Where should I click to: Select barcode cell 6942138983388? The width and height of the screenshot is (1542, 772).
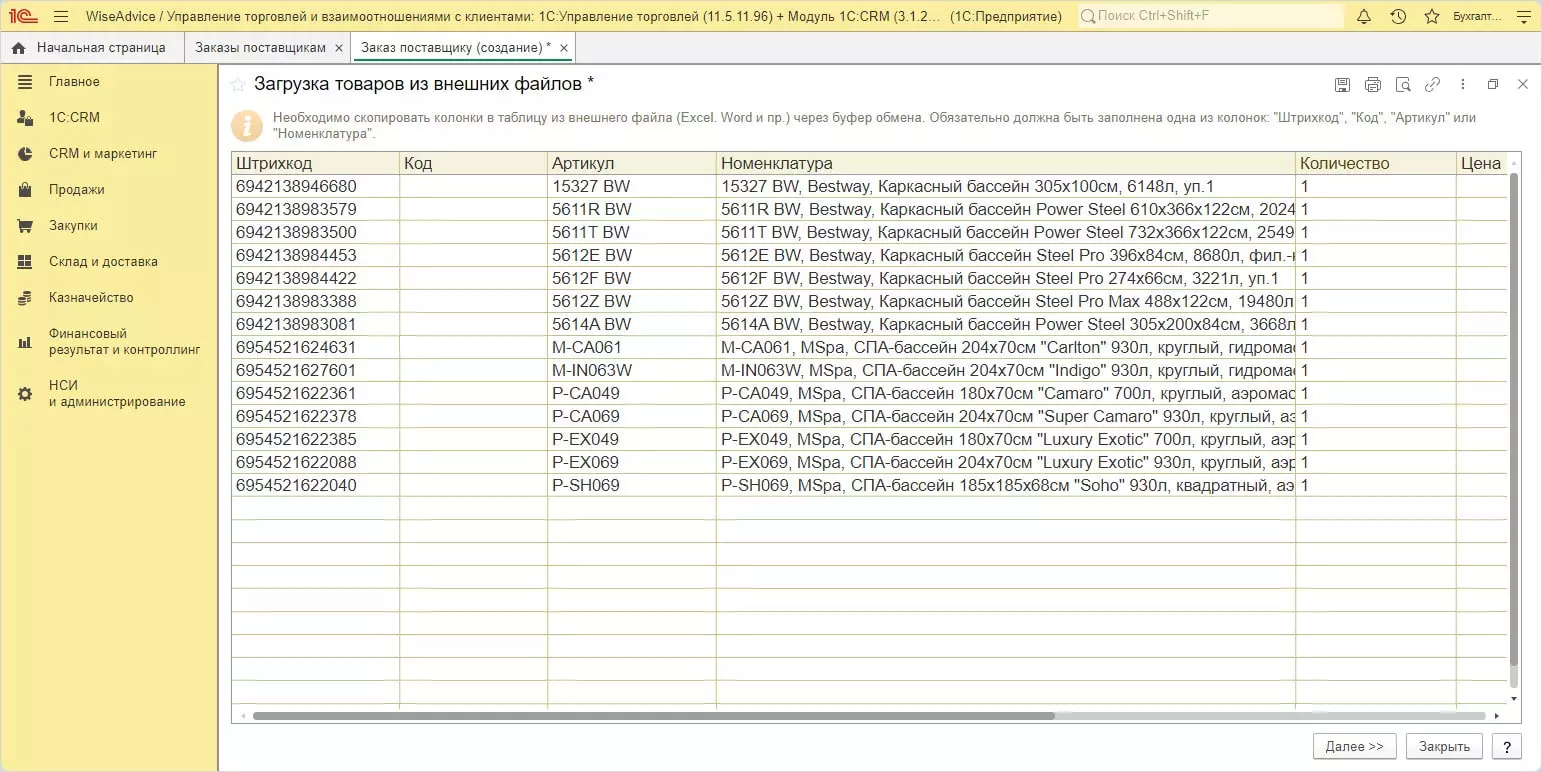315,301
